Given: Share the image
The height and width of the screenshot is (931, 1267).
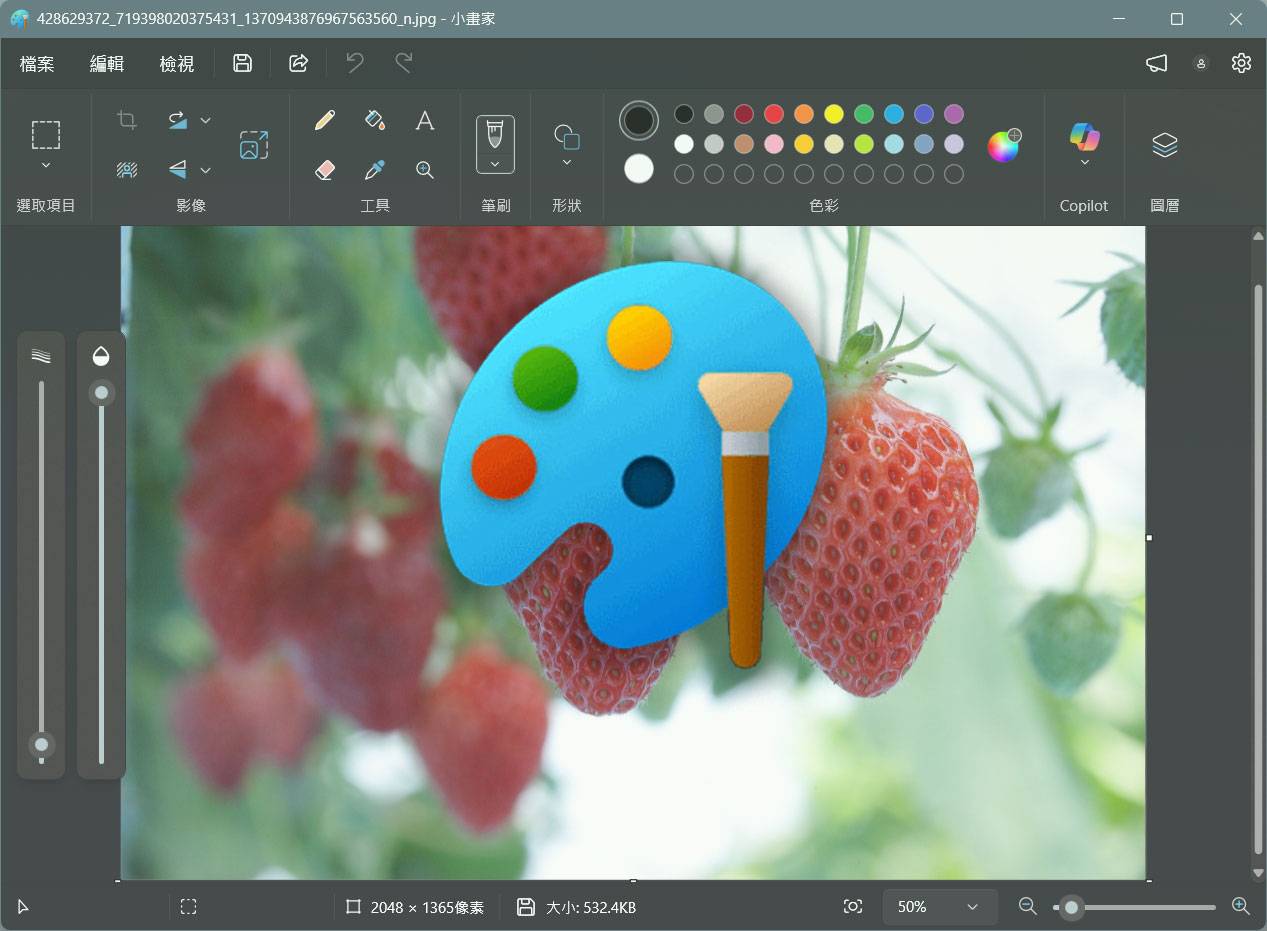Looking at the screenshot, I should tap(298, 62).
